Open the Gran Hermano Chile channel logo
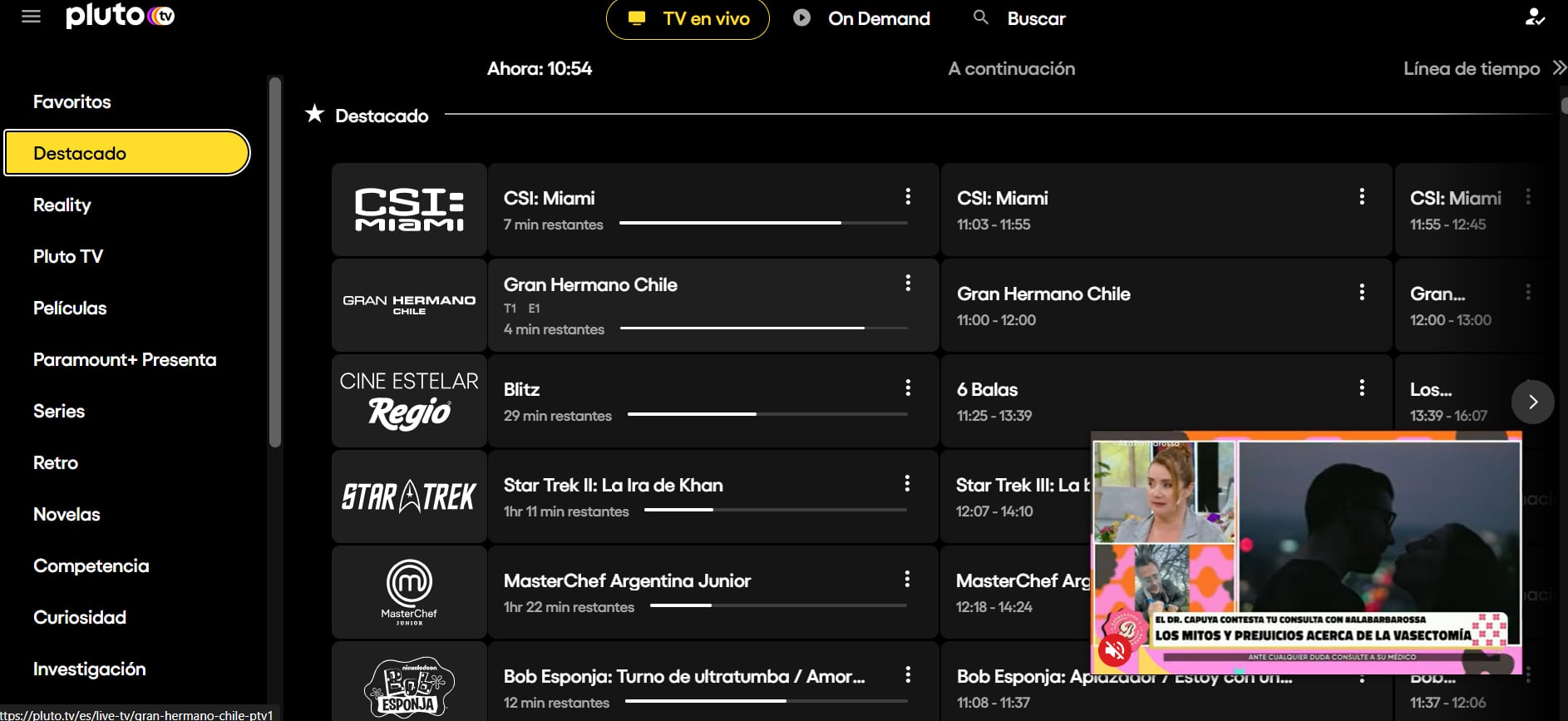Image resolution: width=1568 pixels, height=721 pixels. tap(409, 305)
